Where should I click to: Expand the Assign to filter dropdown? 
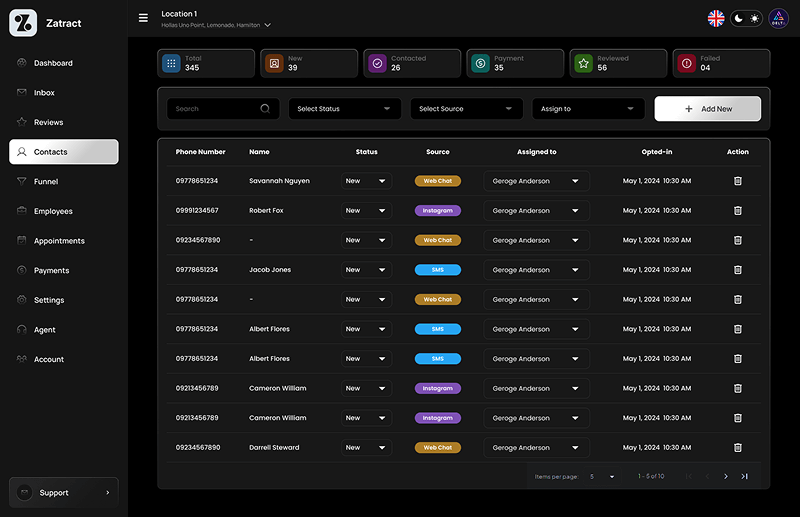pos(588,109)
